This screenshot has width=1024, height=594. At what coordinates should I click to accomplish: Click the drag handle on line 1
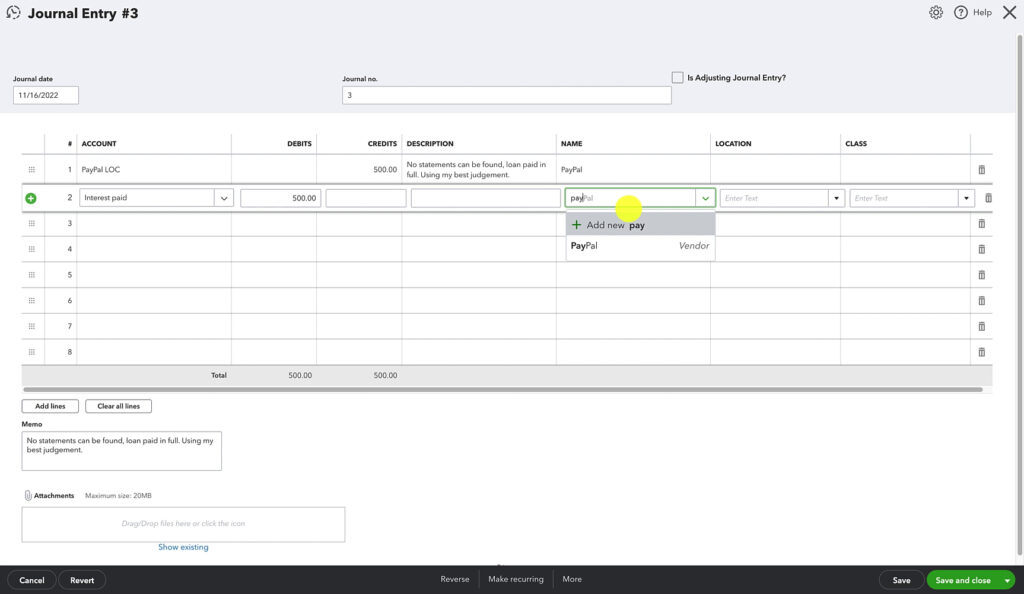tap(31, 169)
